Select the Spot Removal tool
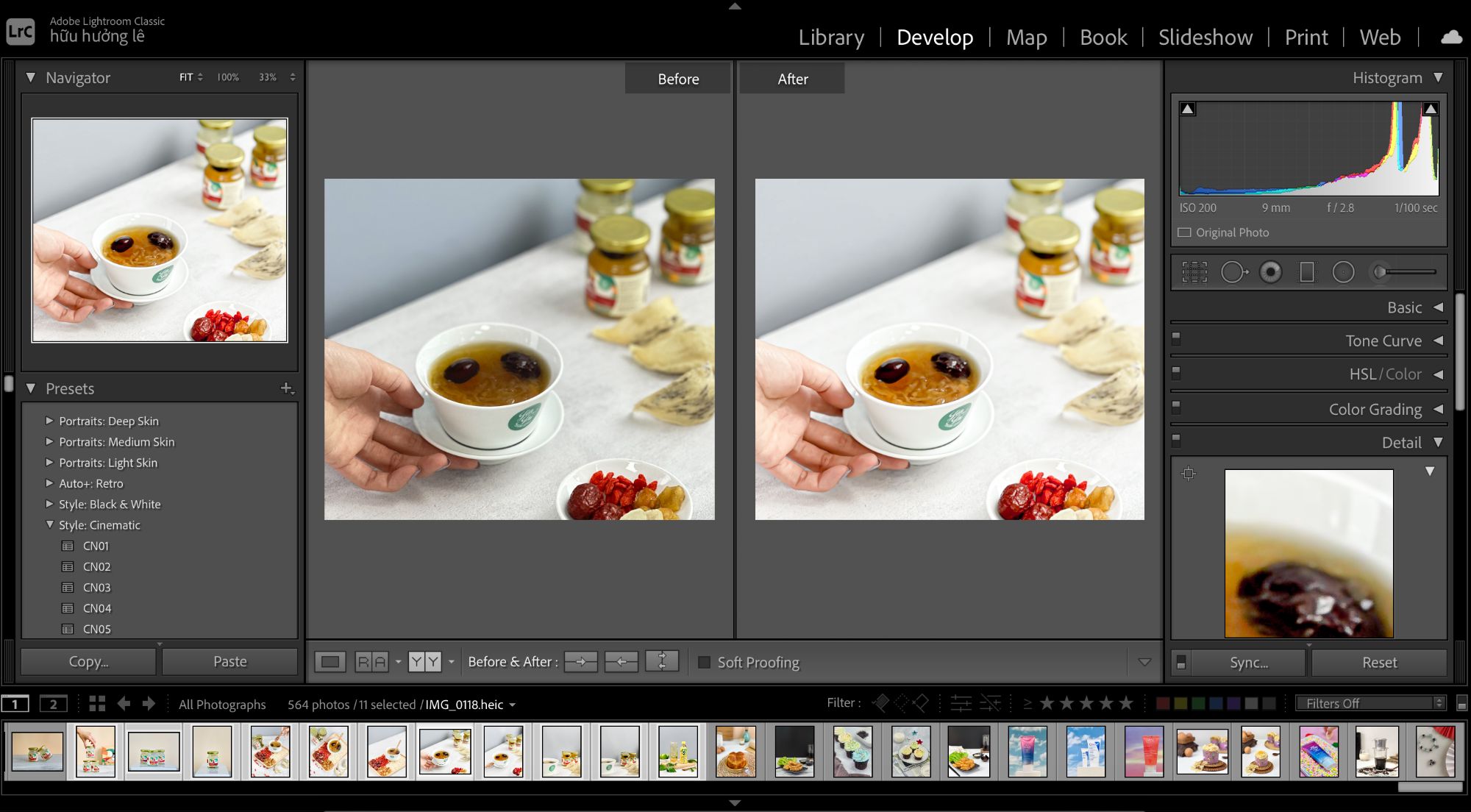 coord(1234,272)
